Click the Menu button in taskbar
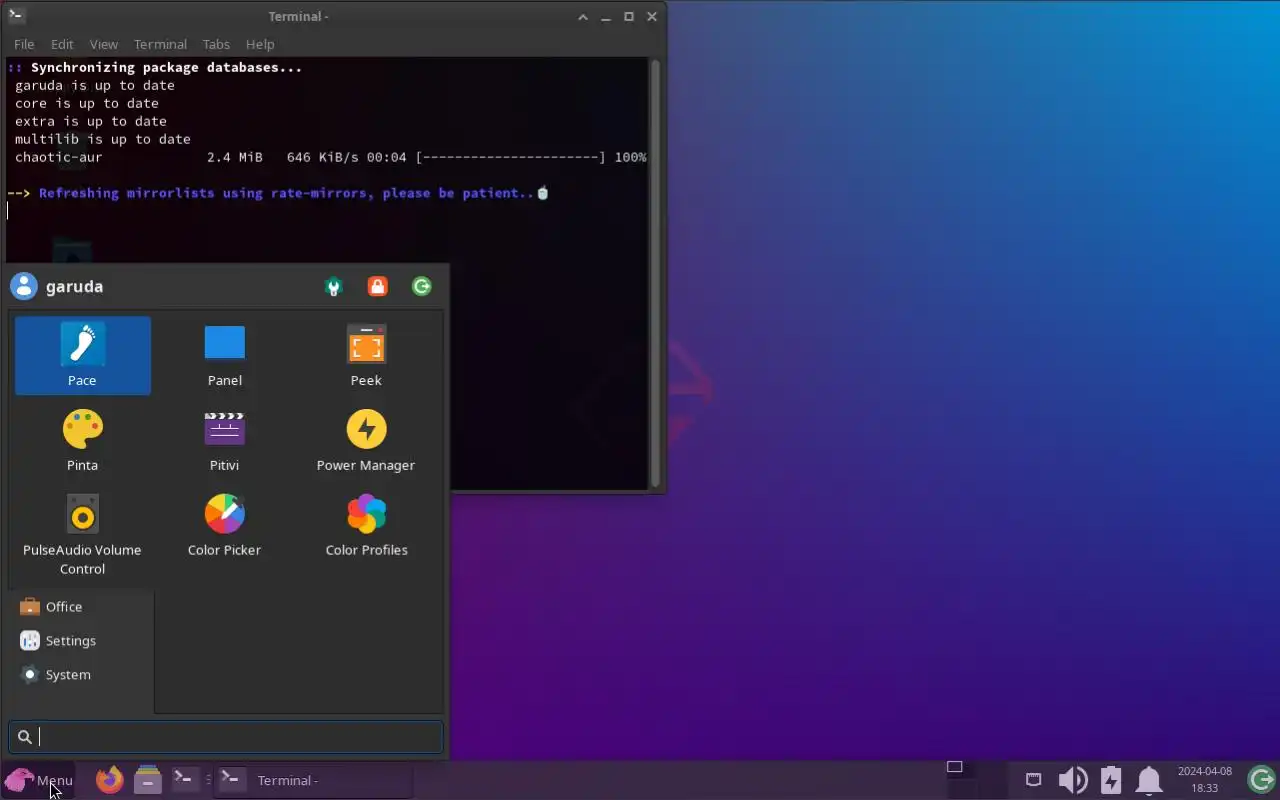 click(38, 780)
